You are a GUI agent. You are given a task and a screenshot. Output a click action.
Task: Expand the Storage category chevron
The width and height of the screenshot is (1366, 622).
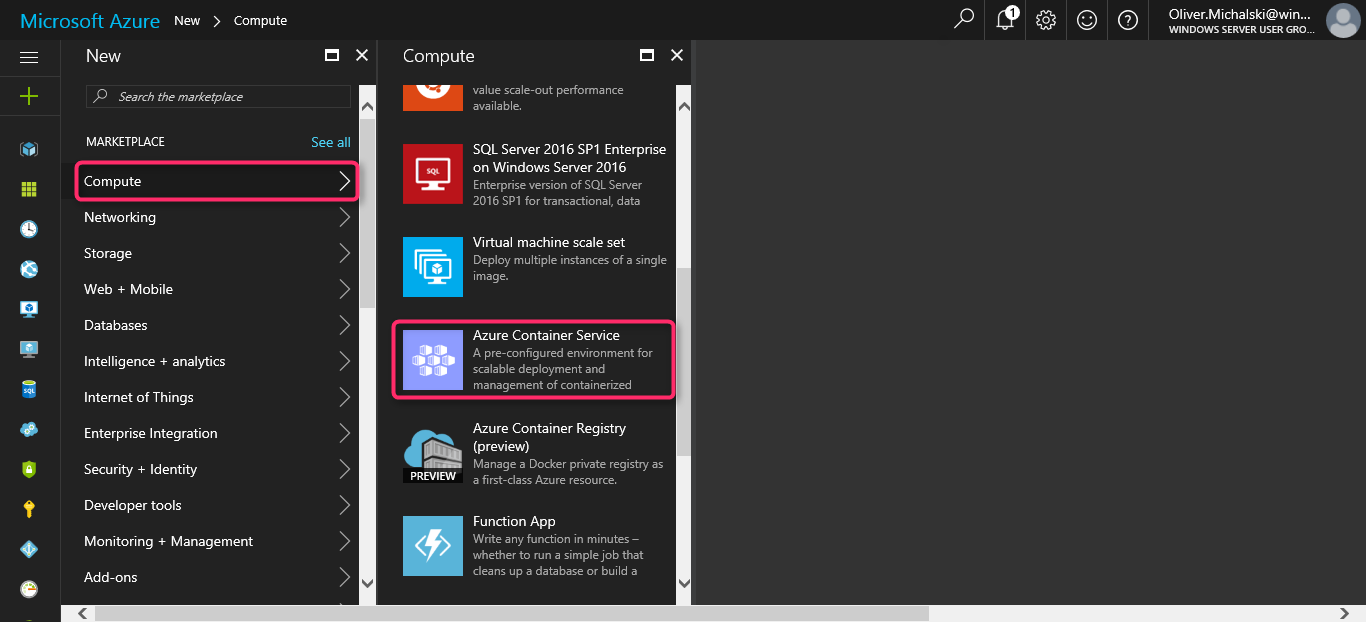344,253
